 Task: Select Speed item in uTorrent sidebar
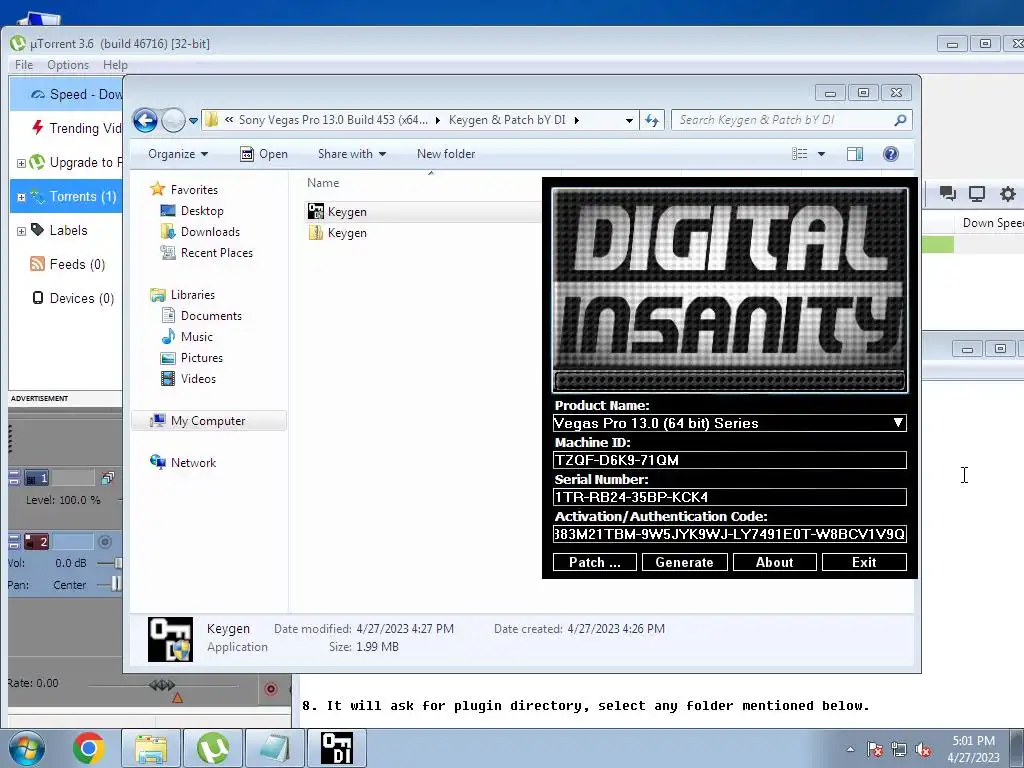click(x=67, y=95)
